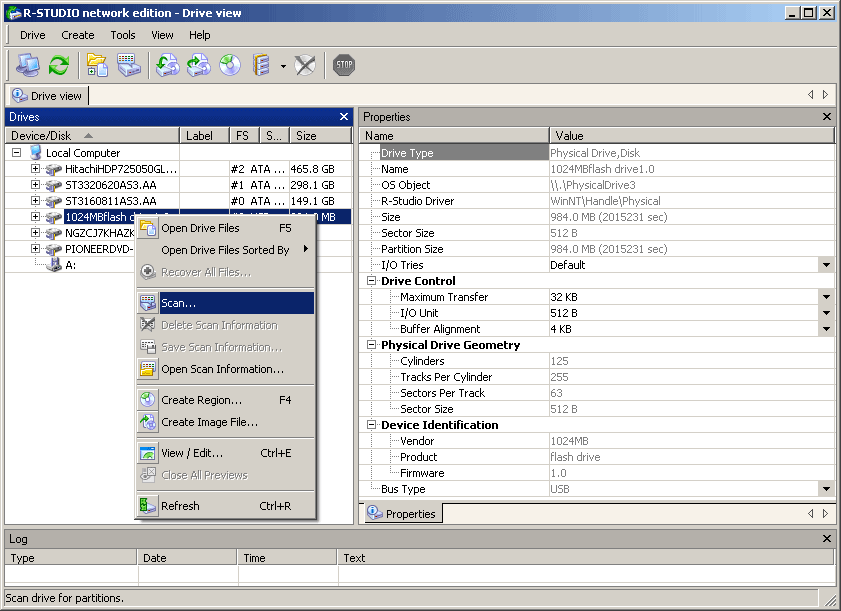The width and height of the screenshot is (841, 611).
Task: Expand the ST3320620AS3.AA drive node
Action: (x=35, y=185)
